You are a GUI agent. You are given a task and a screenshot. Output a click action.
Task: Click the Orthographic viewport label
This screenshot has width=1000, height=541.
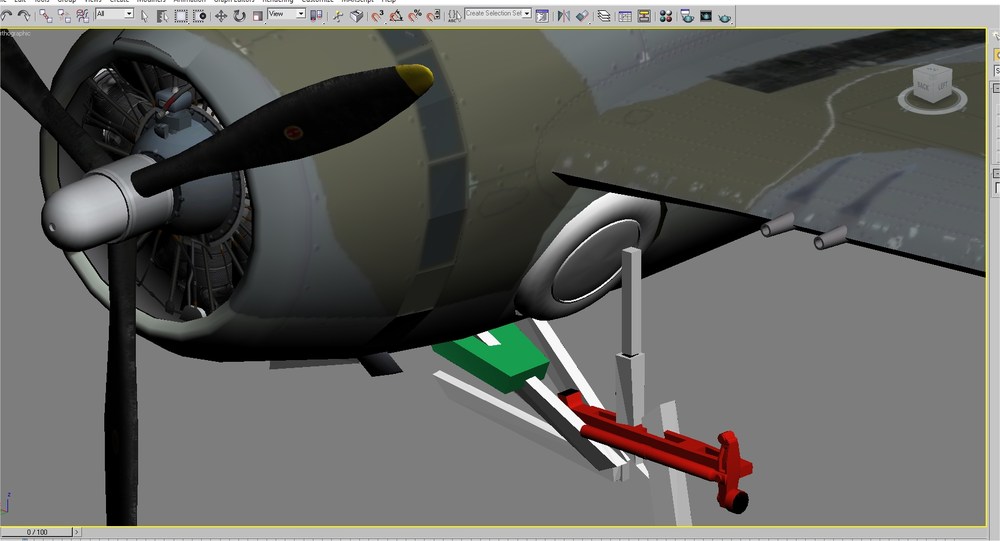click(14, 34)
